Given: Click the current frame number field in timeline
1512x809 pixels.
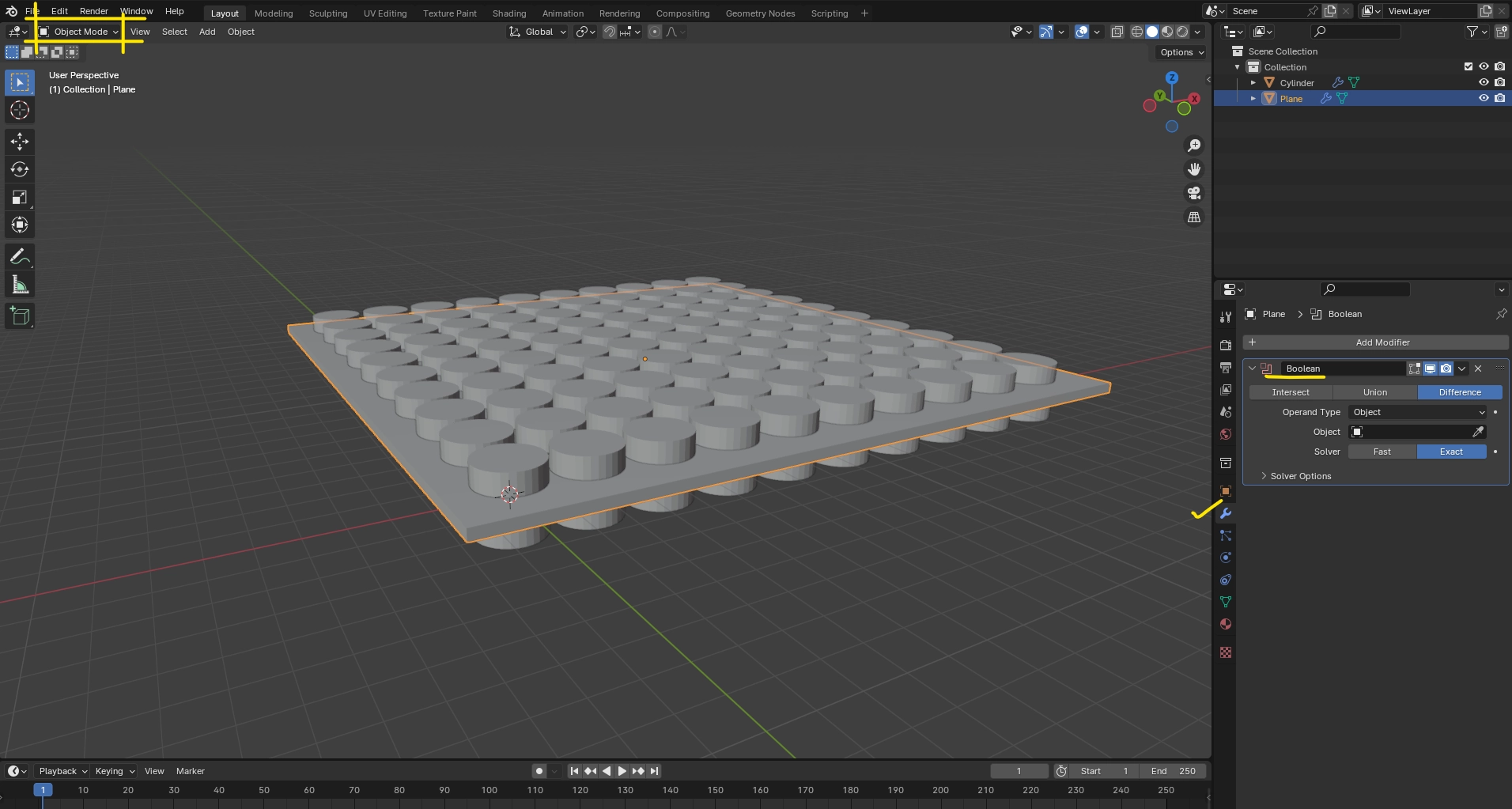Looking at the screenshot, I should 1019,770.
